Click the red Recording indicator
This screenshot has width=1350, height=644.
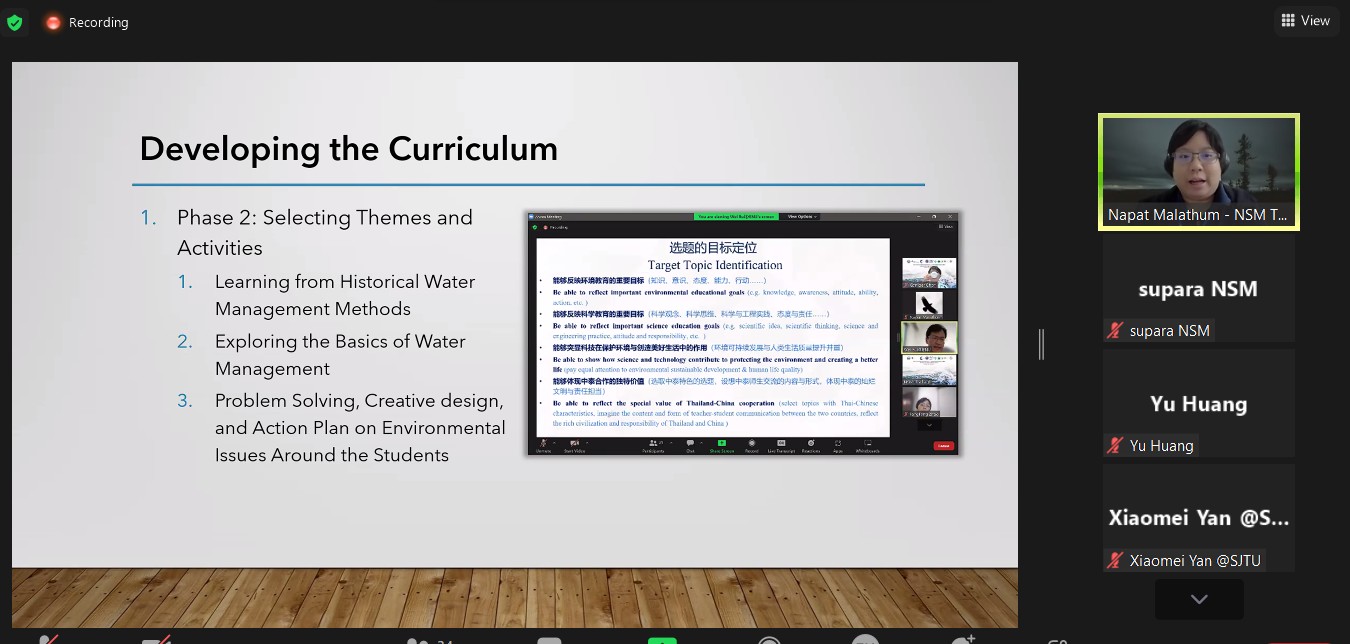tap(87, 22)
